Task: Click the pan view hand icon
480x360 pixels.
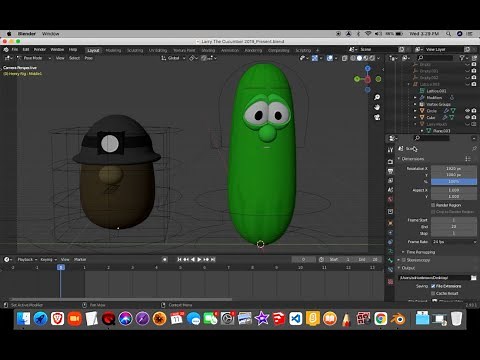Action: click(377, 107)
